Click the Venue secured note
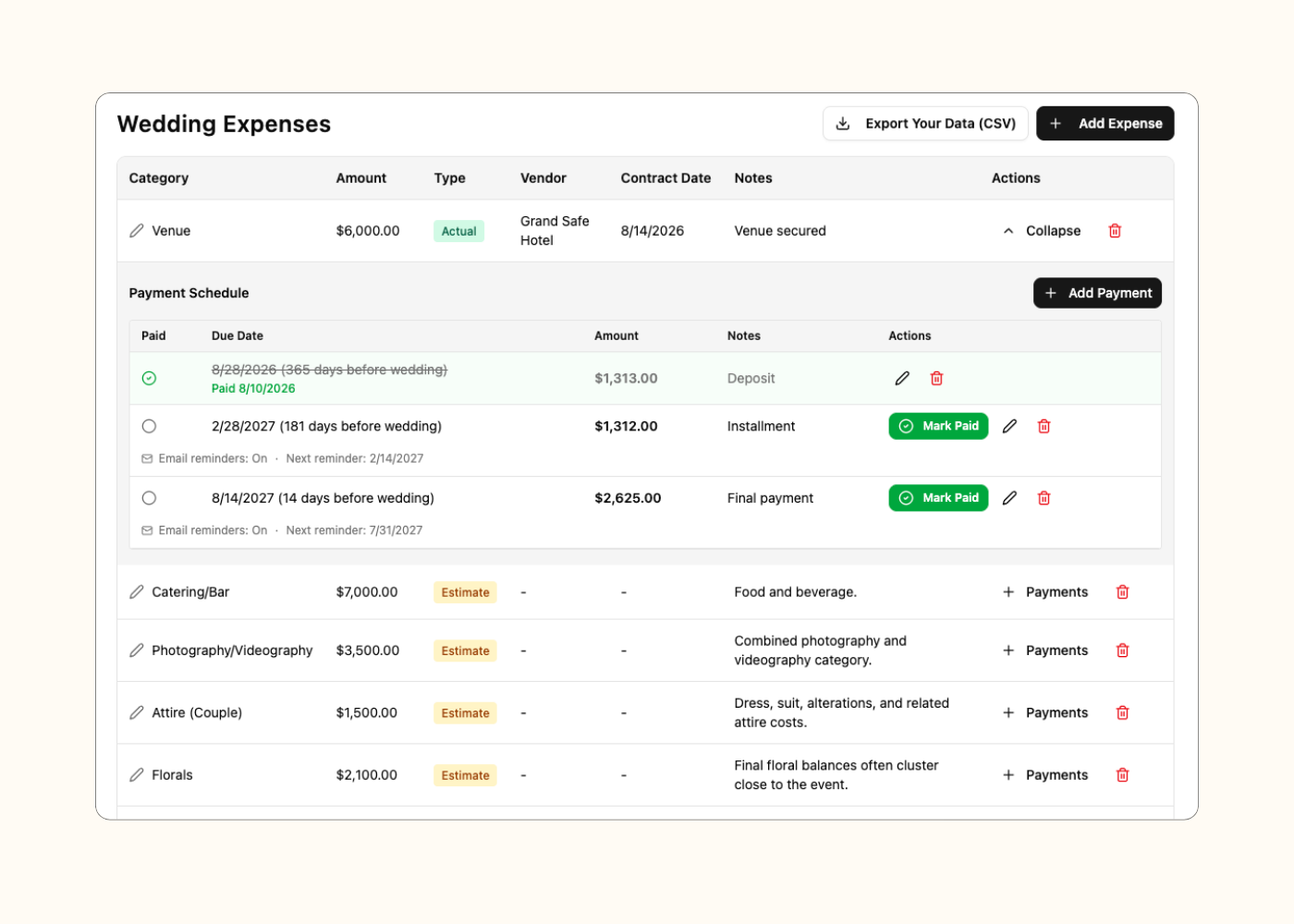The height and width of the screenshot is (924, 1294). point(780,231)
